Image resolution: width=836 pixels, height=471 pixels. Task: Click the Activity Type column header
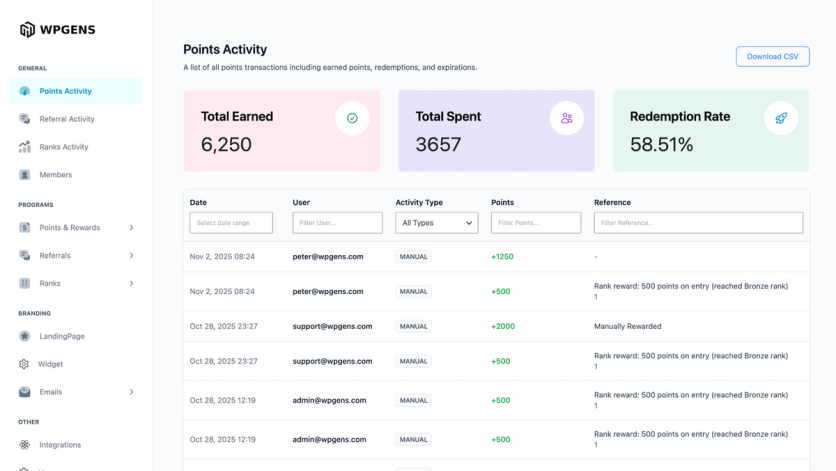[x=419, y=203]
